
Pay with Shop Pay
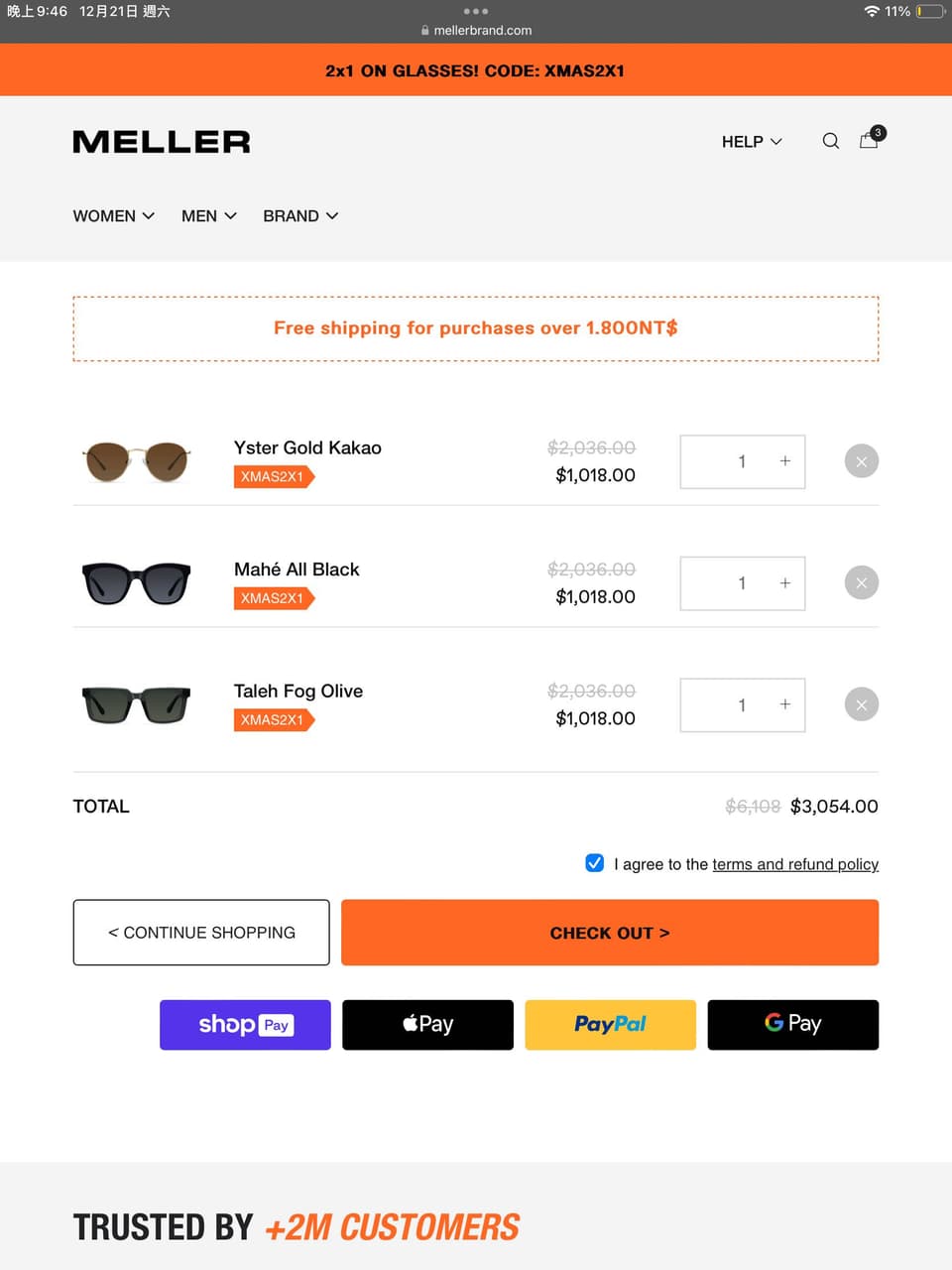point(245,1025)
